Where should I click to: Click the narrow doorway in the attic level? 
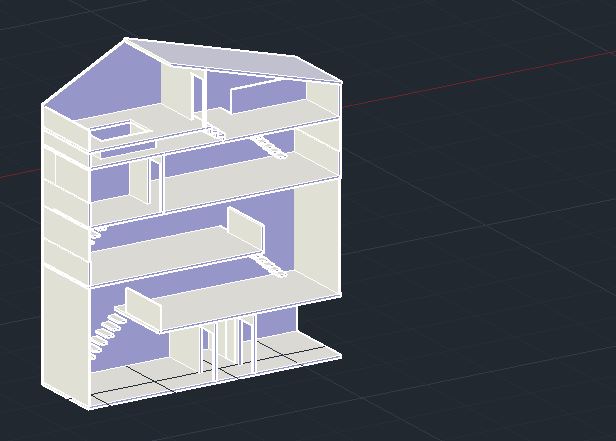(x=199, y=98)
